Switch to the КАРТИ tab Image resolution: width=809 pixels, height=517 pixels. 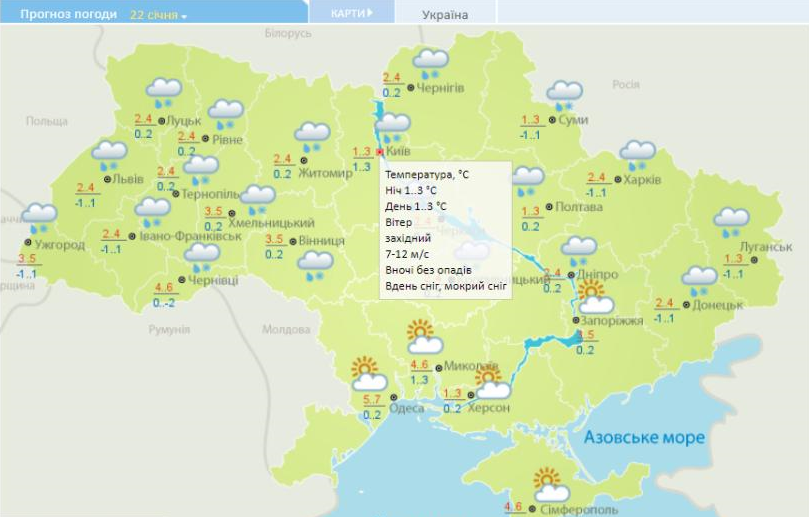[351, 13]
